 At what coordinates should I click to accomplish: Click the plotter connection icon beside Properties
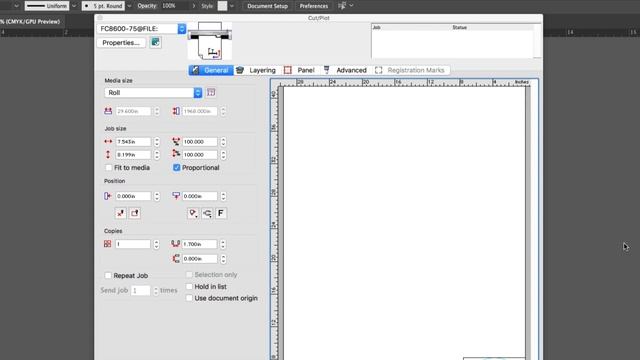coord(155,42)
